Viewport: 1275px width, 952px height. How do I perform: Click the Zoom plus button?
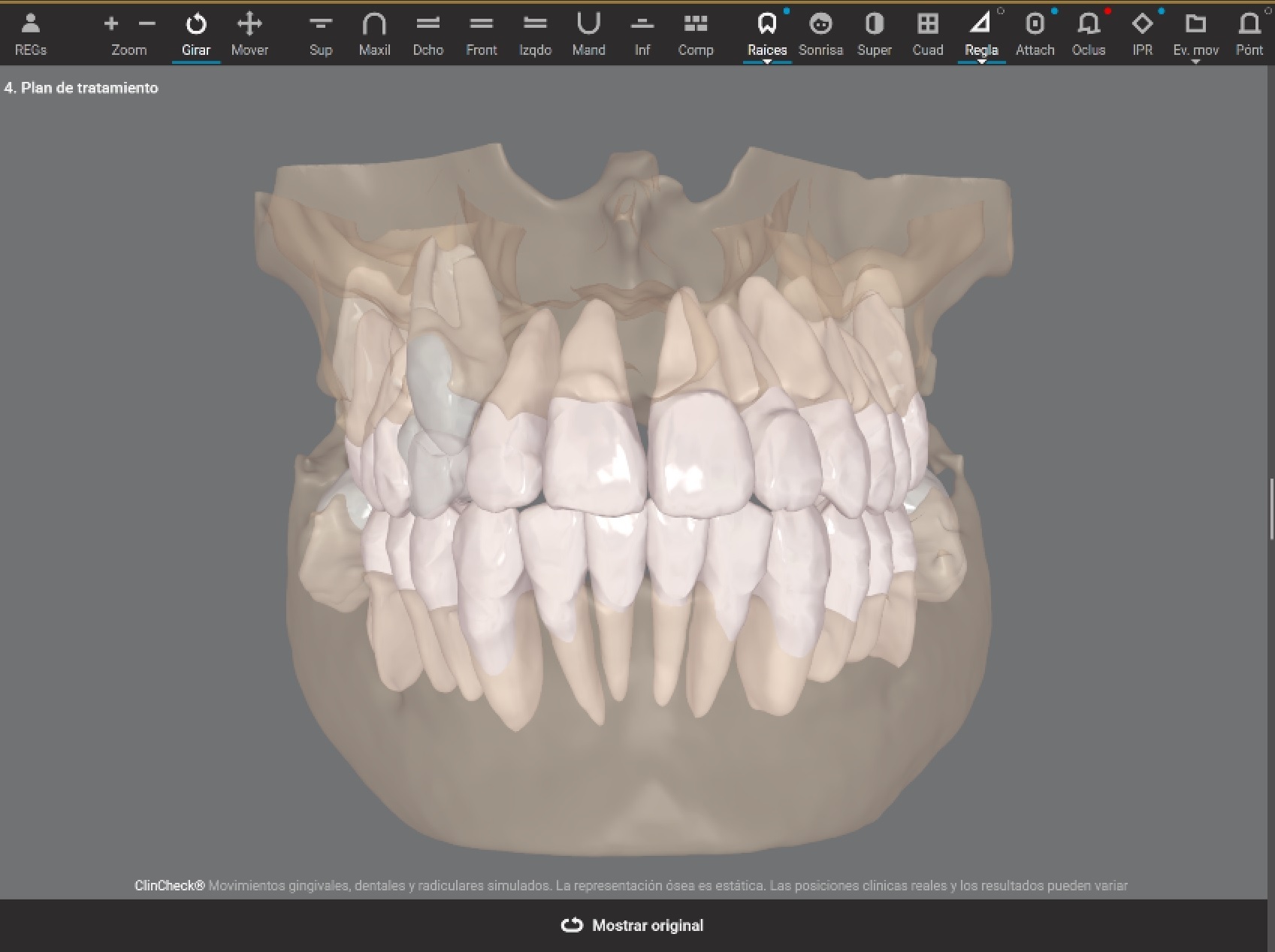tap(110, 23)
